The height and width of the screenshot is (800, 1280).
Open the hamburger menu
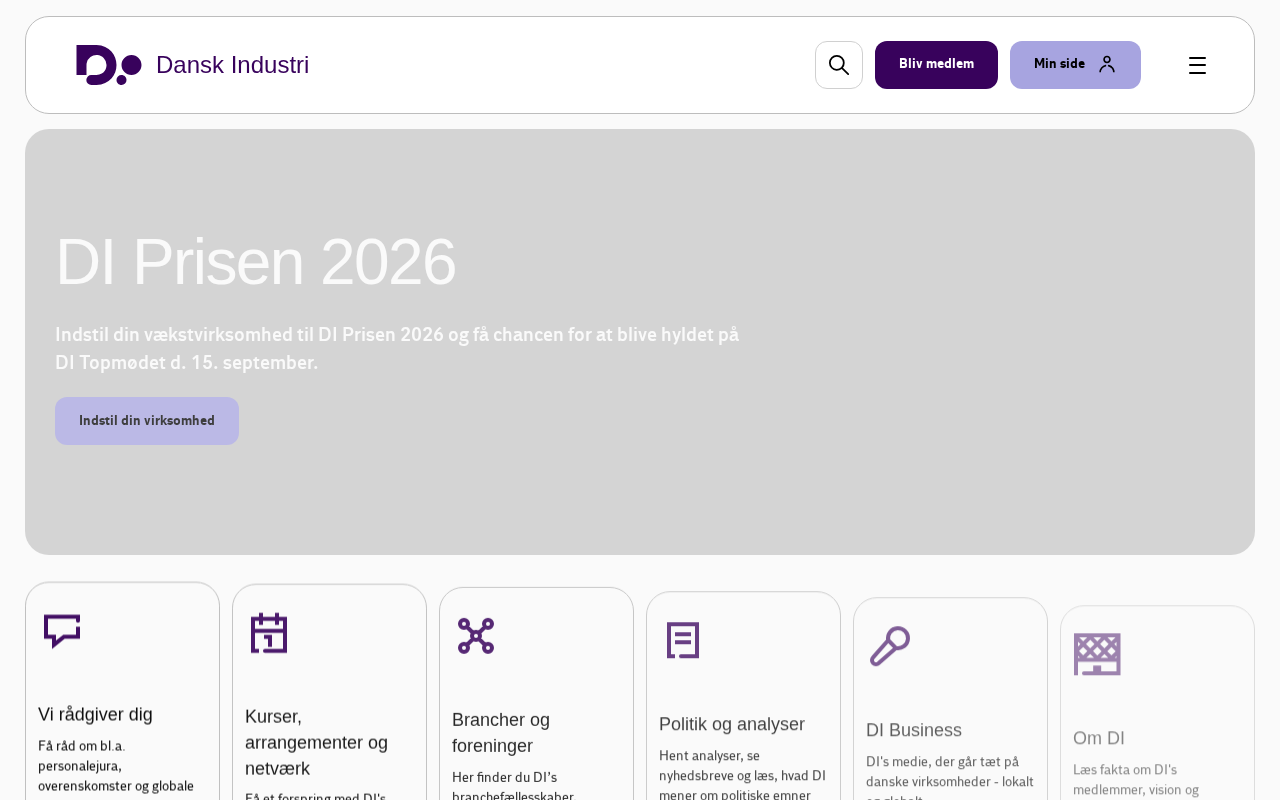[1197, 65]
